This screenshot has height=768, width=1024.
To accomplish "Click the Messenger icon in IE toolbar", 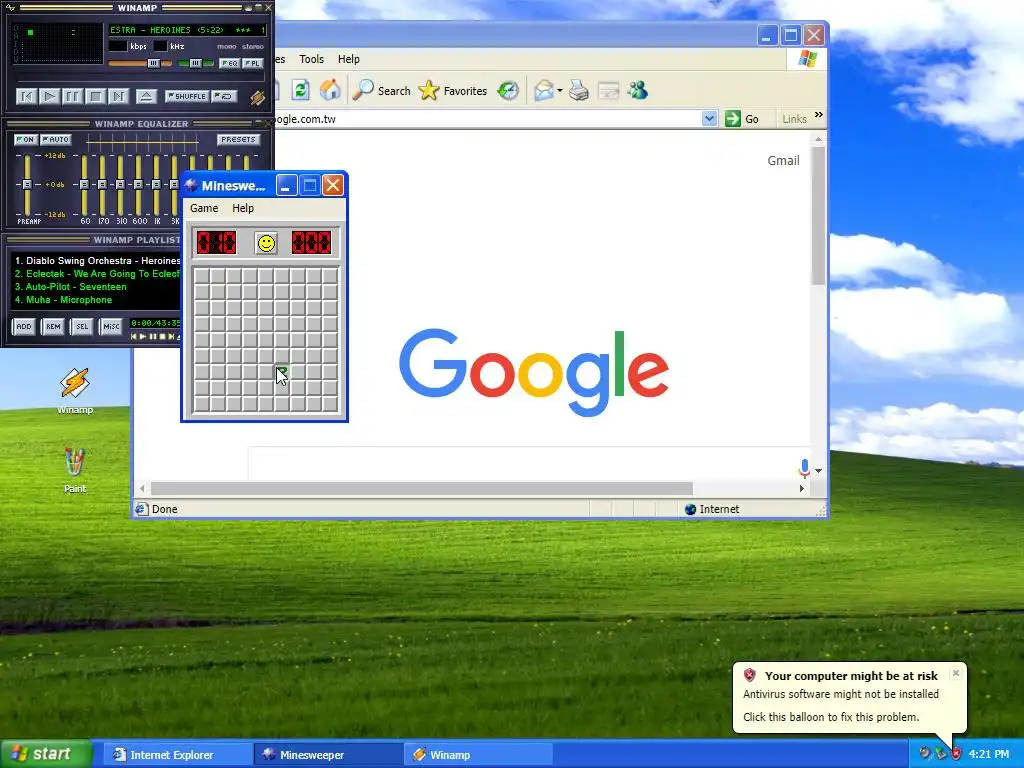I will click(637, 90).
